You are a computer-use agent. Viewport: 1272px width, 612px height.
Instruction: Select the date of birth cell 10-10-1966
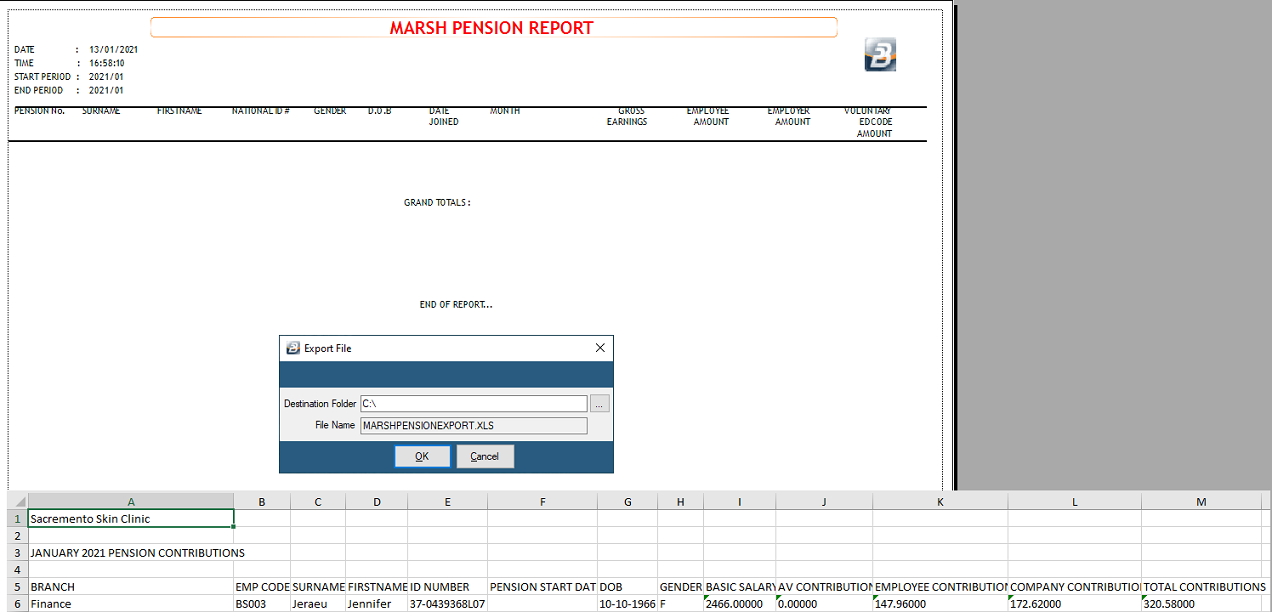click(x=628, y=604)
